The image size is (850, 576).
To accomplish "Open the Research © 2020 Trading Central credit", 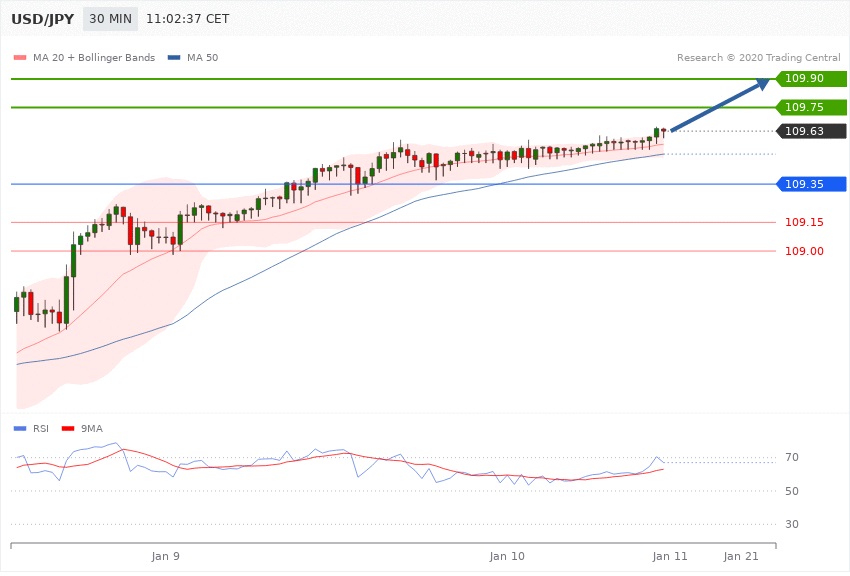I will (758, 58).
